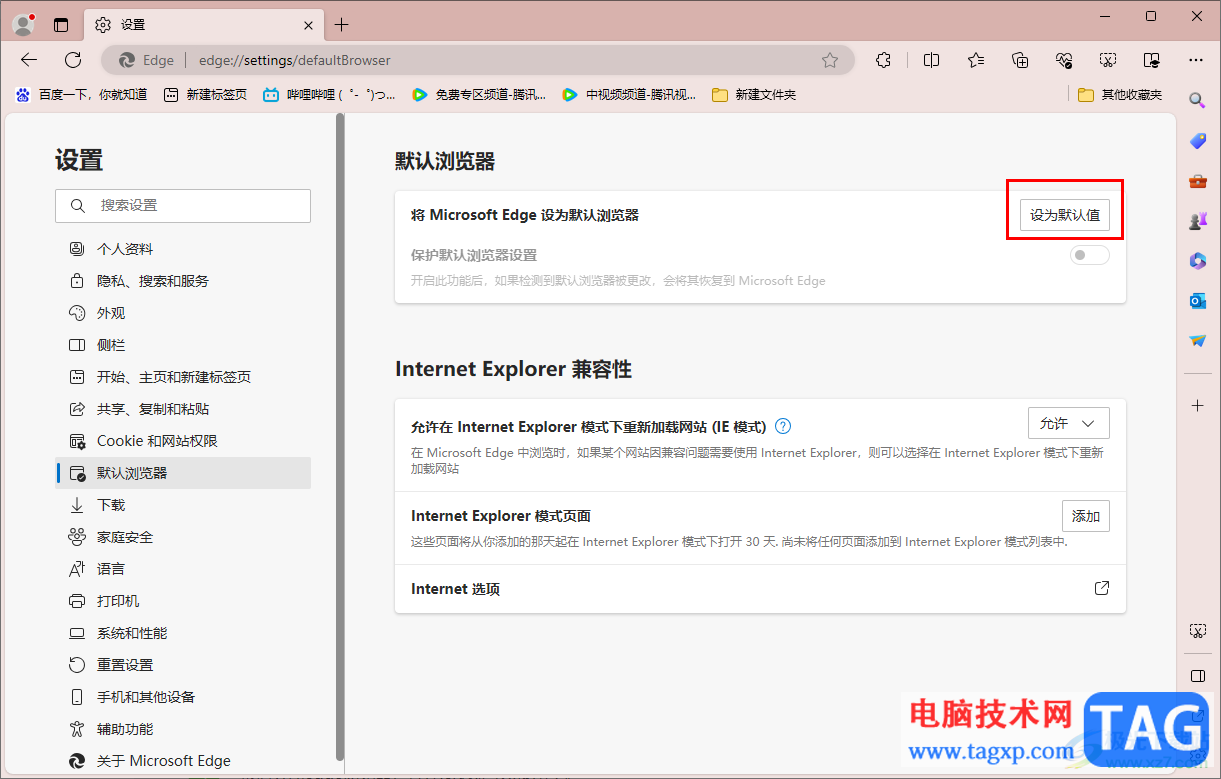Screen dimensions: 1221x779
Task: Toggle split screen view icon
Action: click(x=931, y=60)
